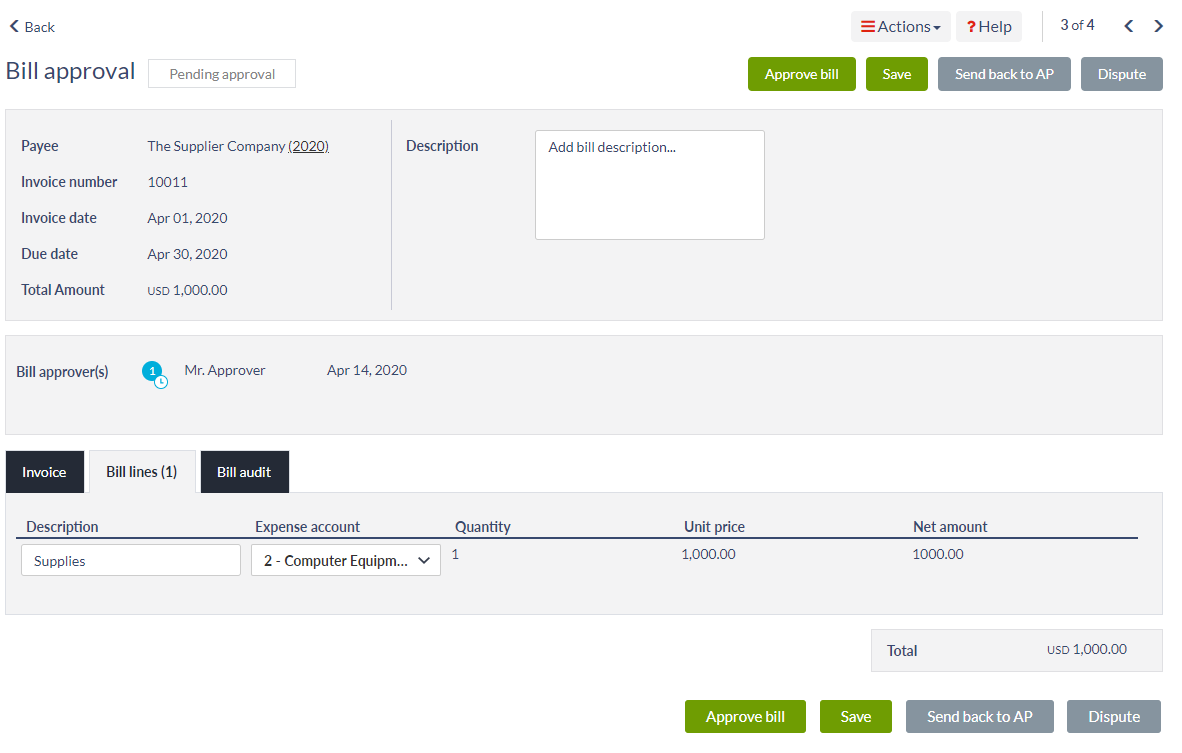Click the numbered approver circle icon
1182x753 pixels.
152,370
